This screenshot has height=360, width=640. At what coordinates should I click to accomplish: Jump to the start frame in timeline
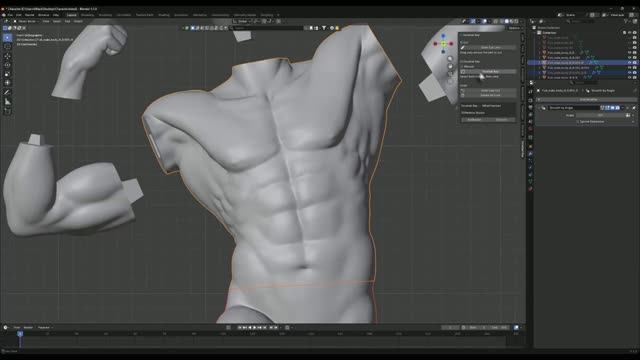coord(240,327)
